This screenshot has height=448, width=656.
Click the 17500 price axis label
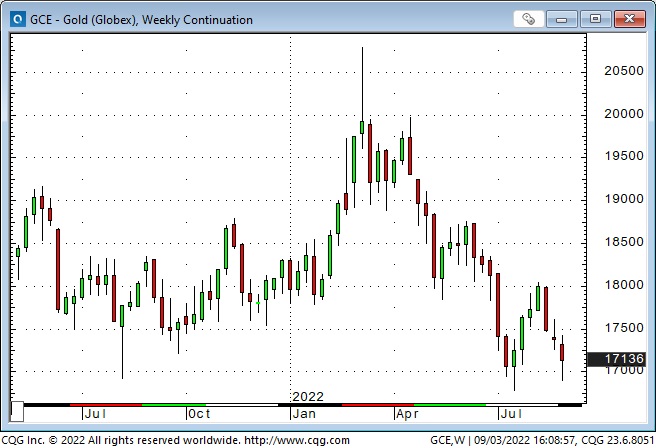point(624,328)
